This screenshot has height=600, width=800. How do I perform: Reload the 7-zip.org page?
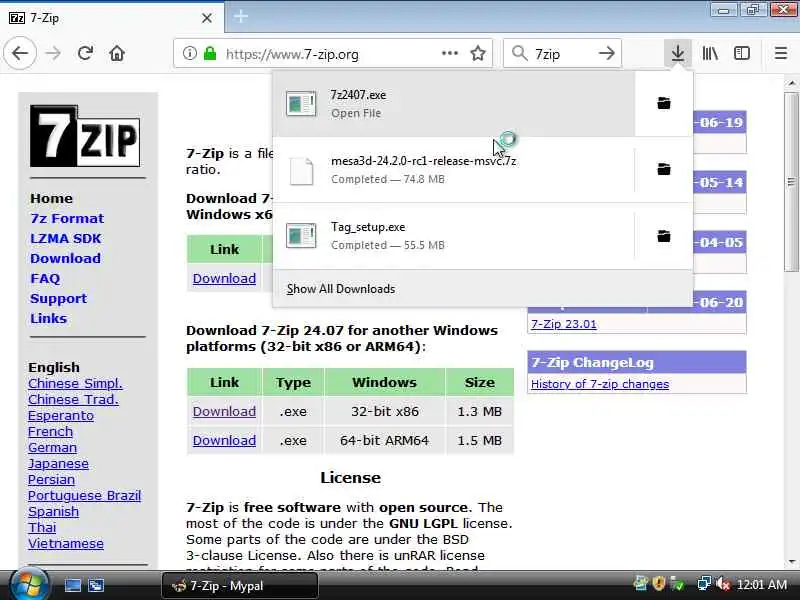[85, 53]
